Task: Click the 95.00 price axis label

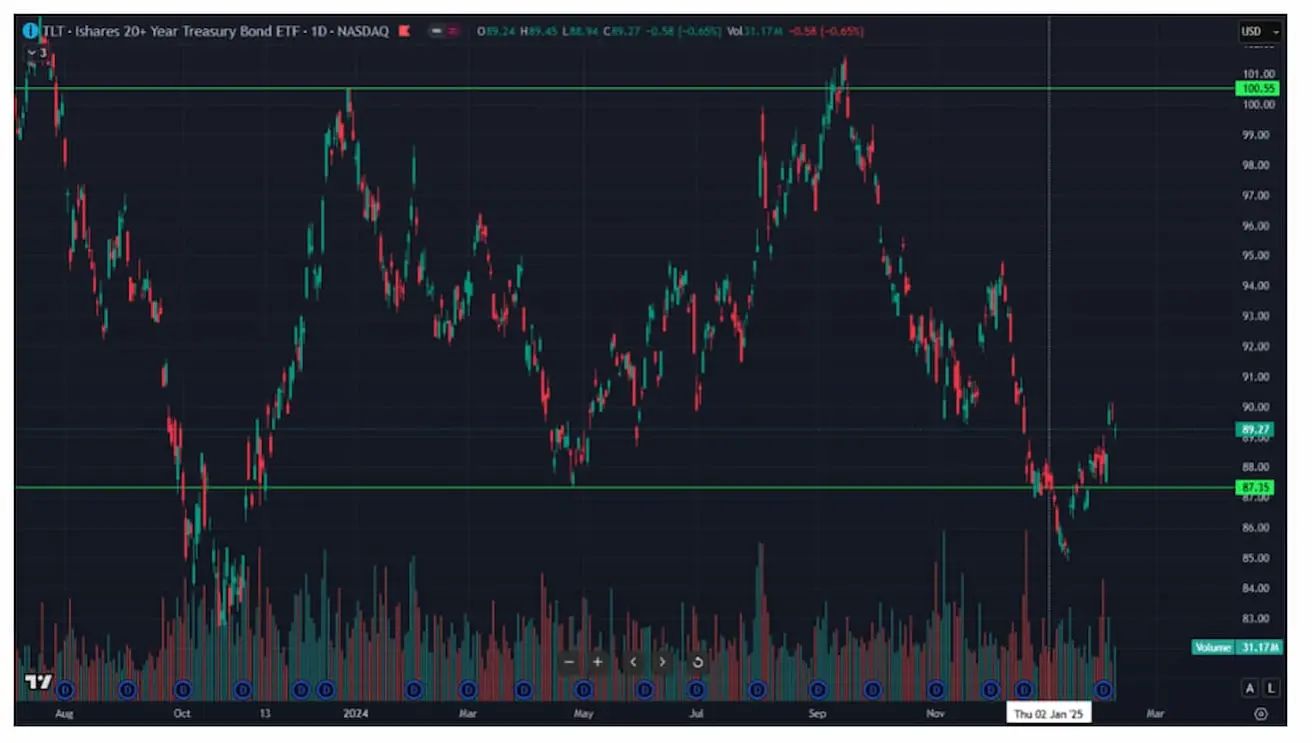Action: pos(1258,255)
